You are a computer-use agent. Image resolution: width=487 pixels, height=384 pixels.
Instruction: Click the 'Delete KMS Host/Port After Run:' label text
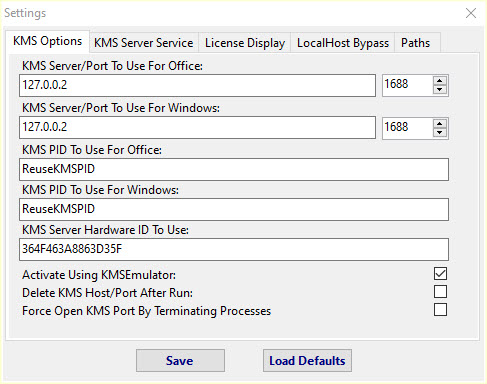(107, 293)
